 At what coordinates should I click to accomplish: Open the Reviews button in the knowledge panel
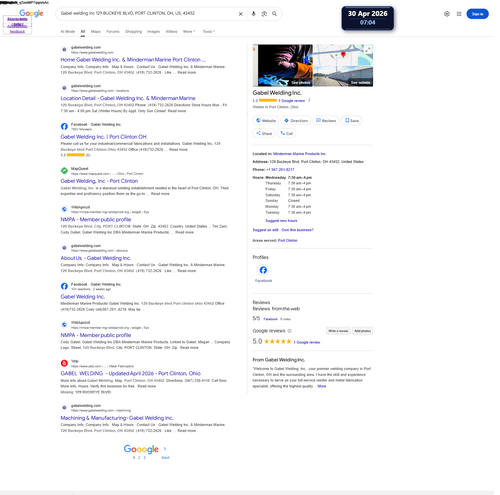click(x=326, y=121)
